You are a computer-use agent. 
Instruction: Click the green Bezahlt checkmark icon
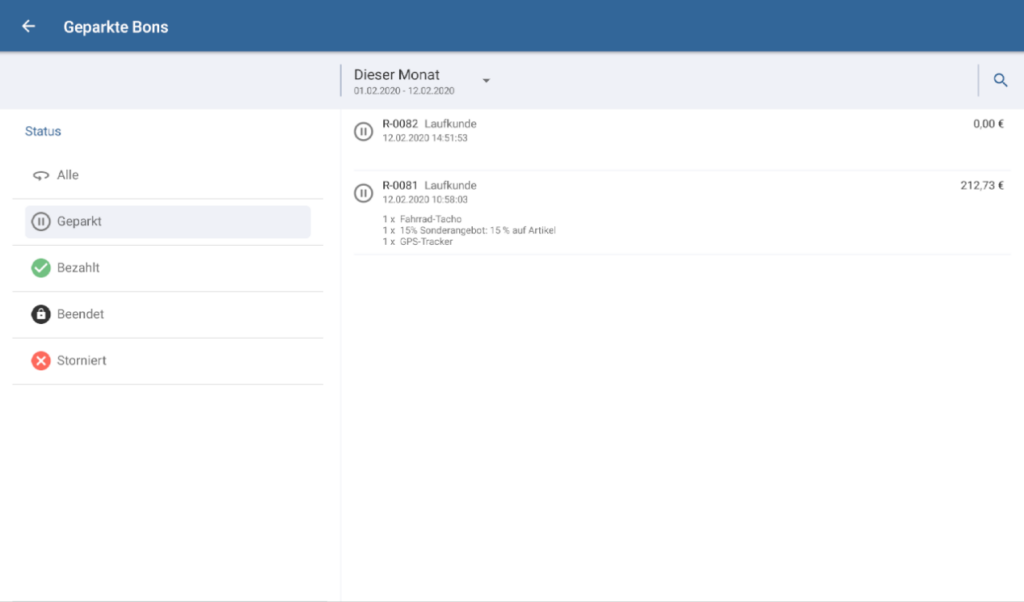coord(41,268)
